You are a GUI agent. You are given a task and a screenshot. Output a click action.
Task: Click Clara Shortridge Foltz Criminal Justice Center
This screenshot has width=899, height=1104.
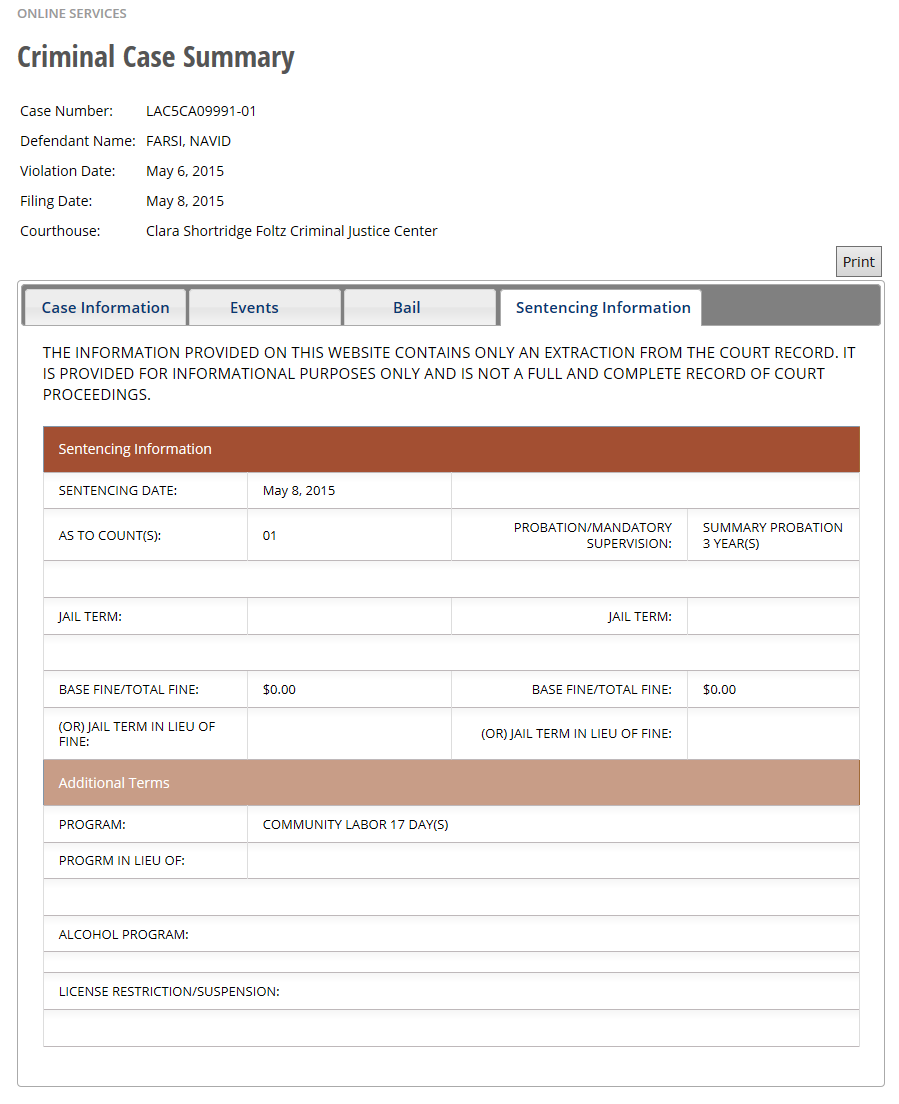(291, 231)
